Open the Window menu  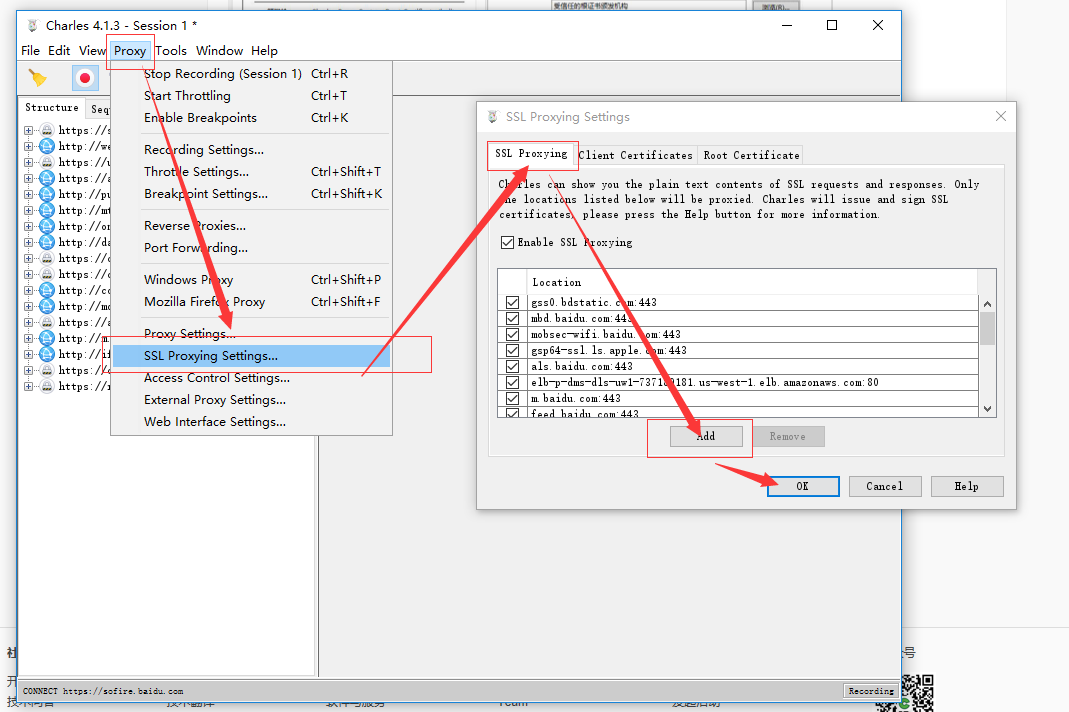click(219, 50)
